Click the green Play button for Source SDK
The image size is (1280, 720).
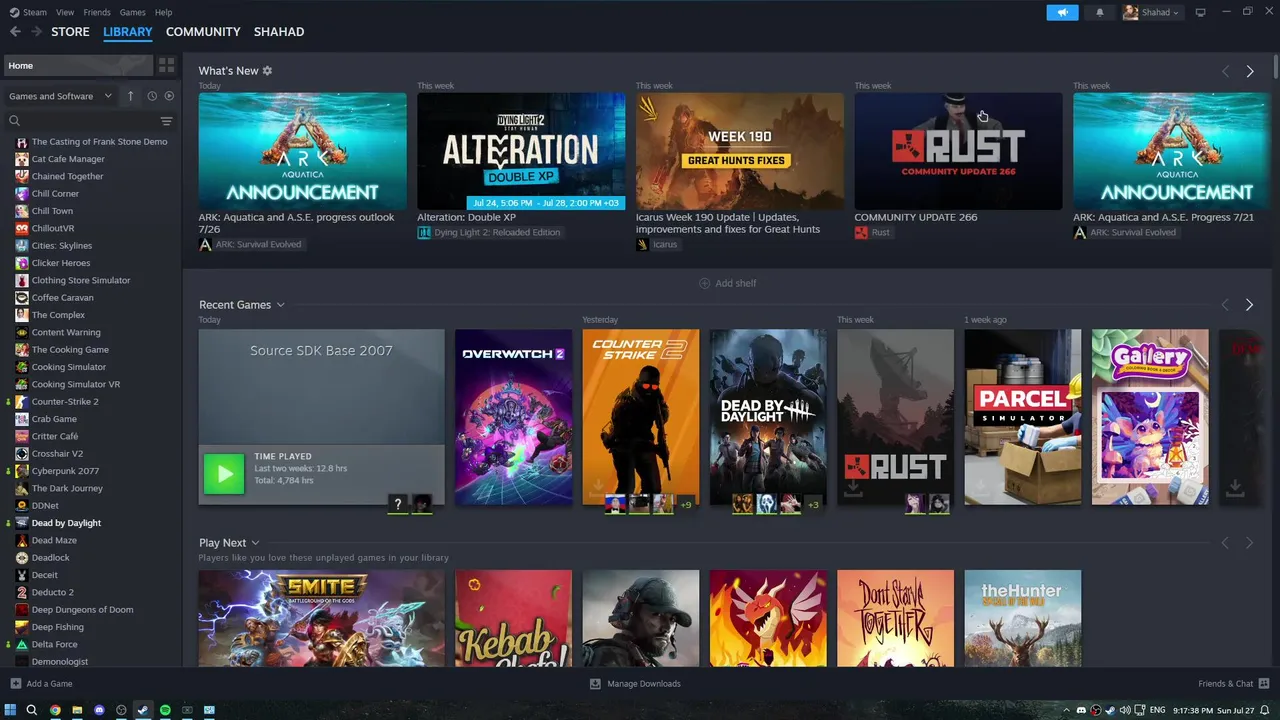pyautogui.click(x=223, y=474)
